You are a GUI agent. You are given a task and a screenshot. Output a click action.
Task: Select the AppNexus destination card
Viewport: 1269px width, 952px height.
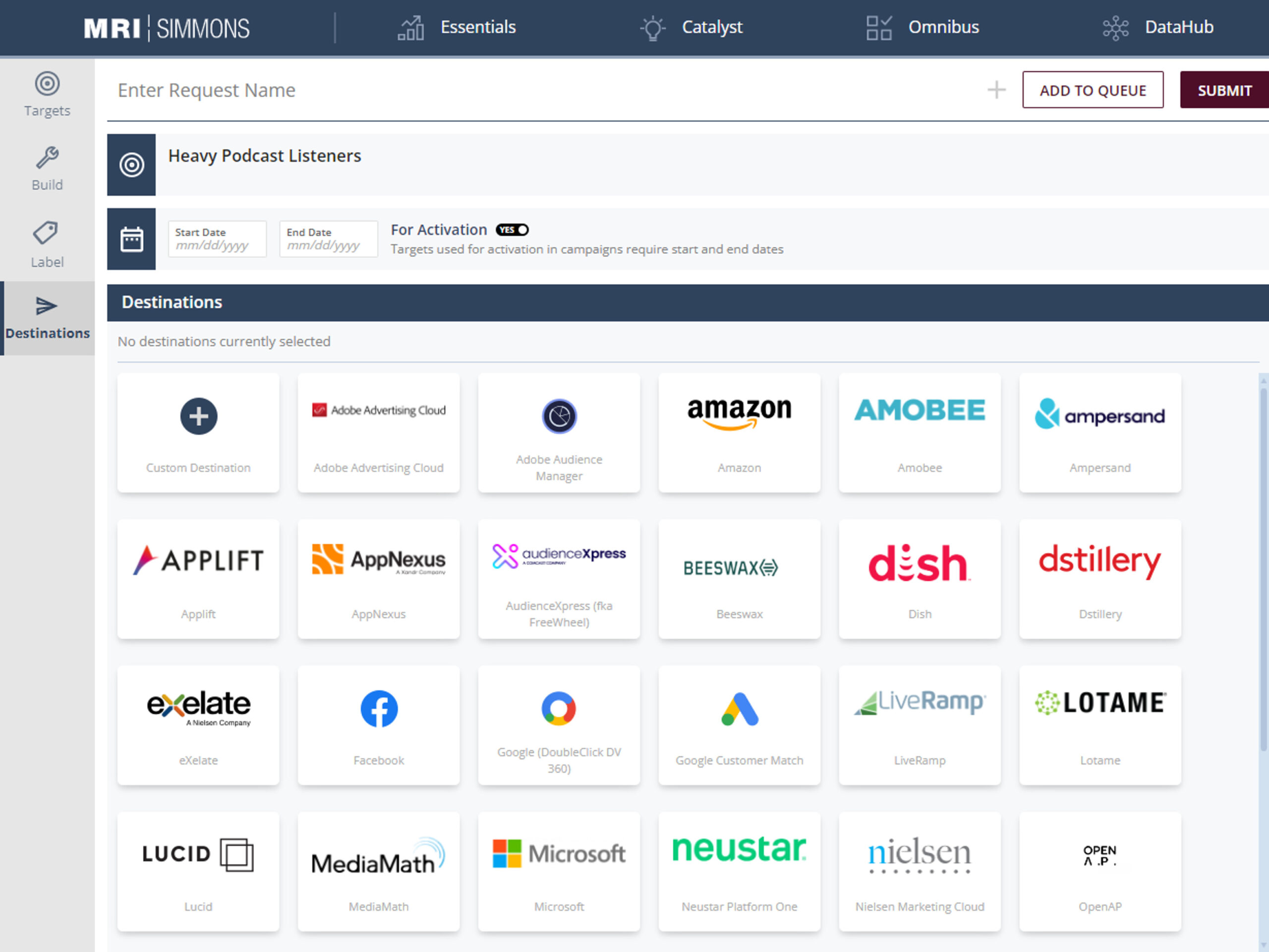379,579
